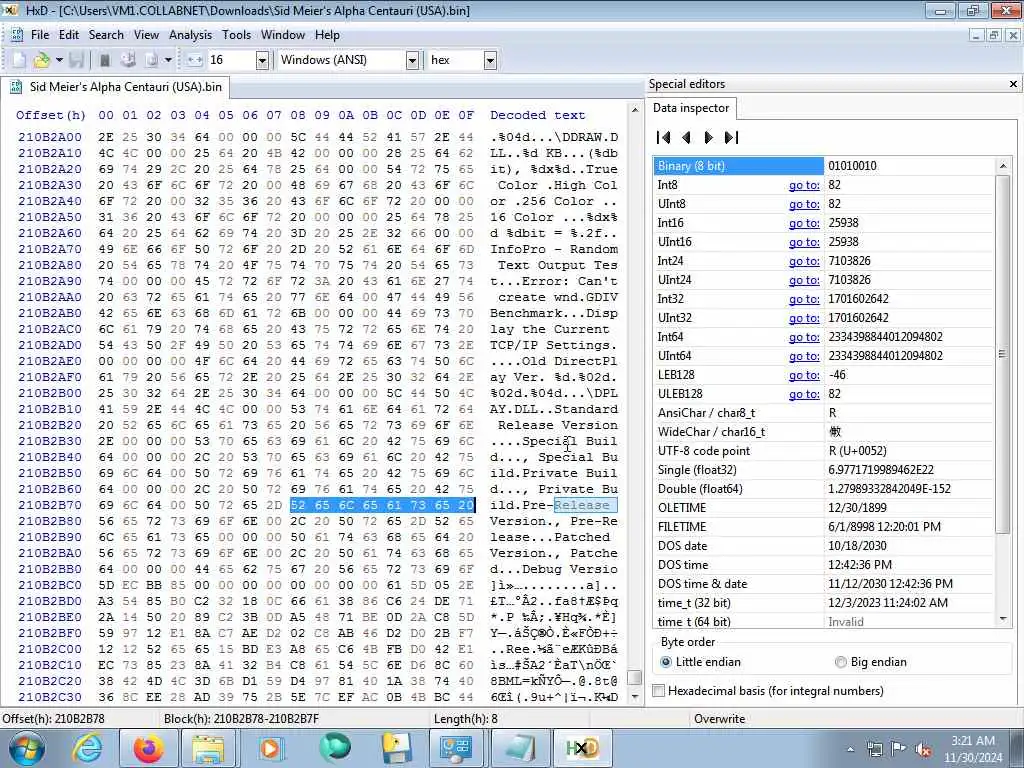Screen dimensions: 1024x768
Task: Click go to link for Int32
Action: pyautogui.click(x=804, y=298)
